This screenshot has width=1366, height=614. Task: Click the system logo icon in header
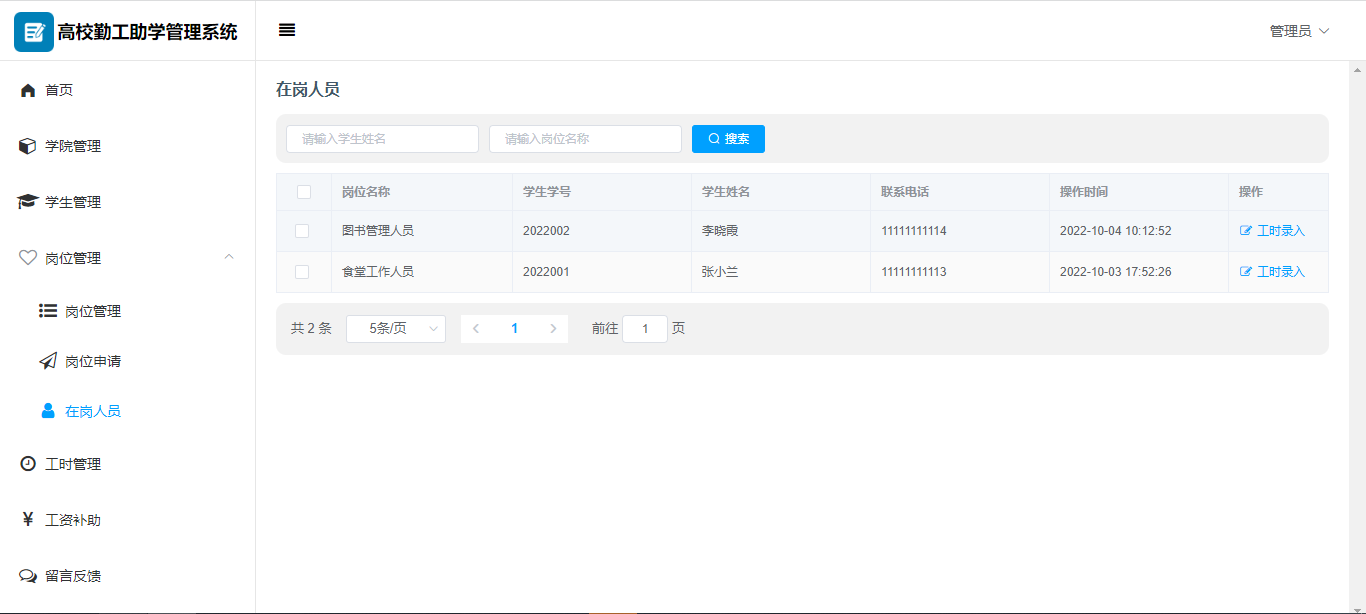coord(33,31)
